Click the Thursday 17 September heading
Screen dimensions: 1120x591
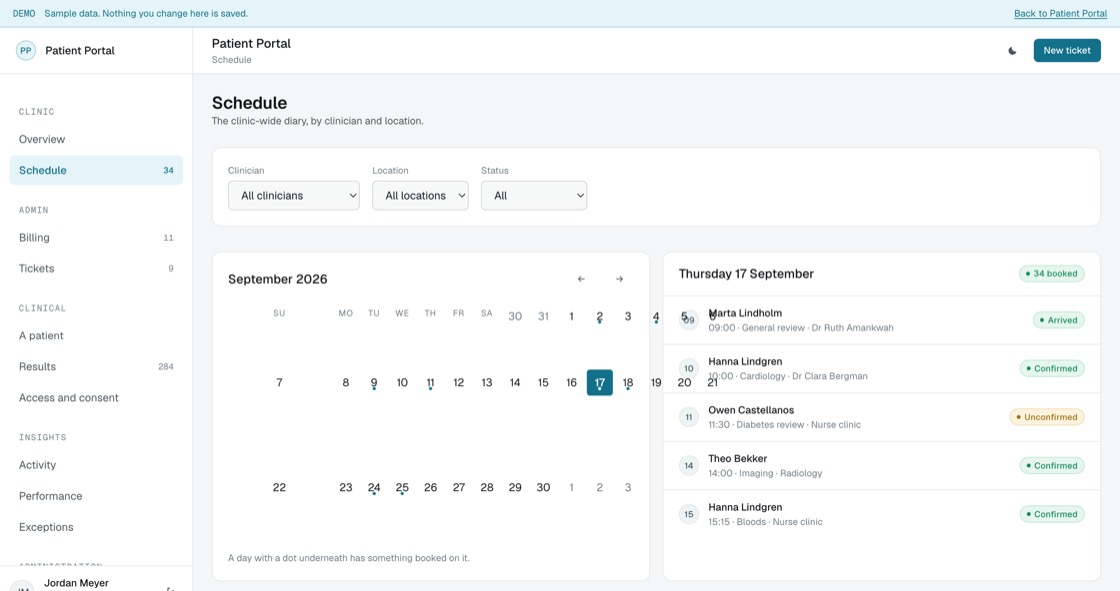point(746,274)
